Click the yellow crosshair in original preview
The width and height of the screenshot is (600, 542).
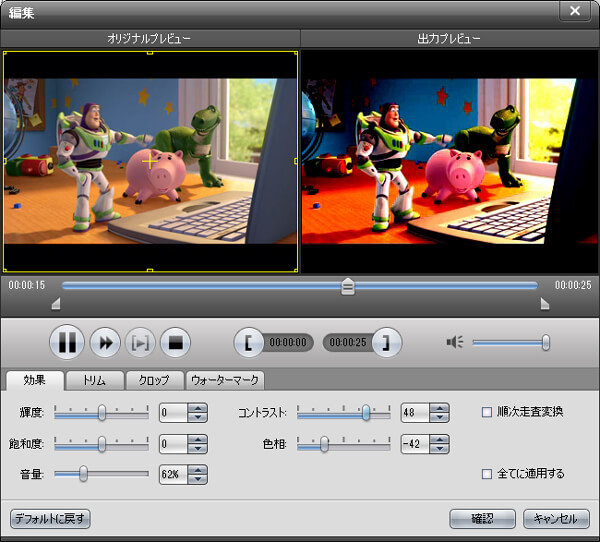coord(150,162)
